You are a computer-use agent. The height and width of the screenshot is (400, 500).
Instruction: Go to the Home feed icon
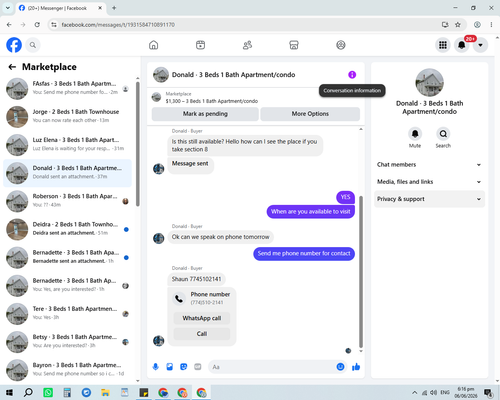point(154,45)
